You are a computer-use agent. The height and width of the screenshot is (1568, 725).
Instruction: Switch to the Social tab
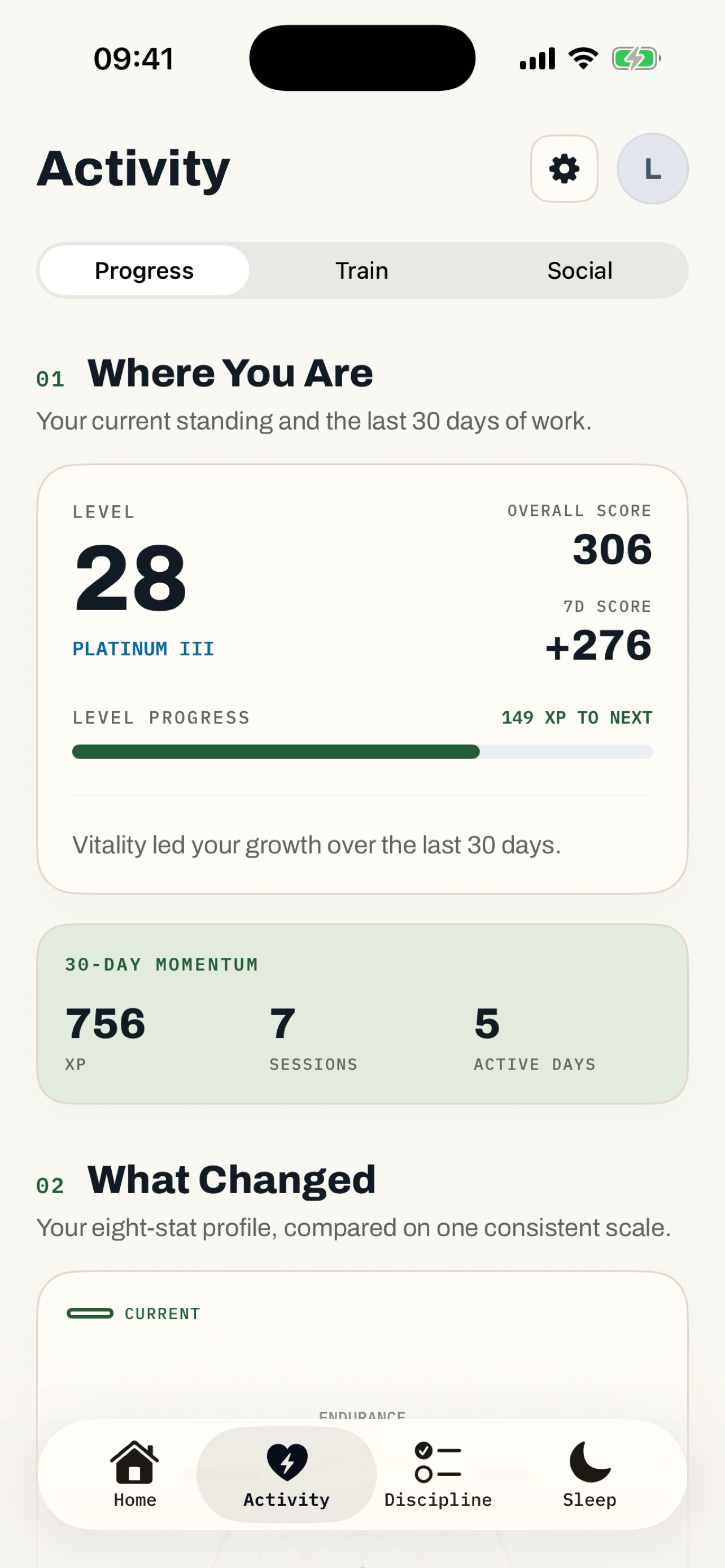579,270
